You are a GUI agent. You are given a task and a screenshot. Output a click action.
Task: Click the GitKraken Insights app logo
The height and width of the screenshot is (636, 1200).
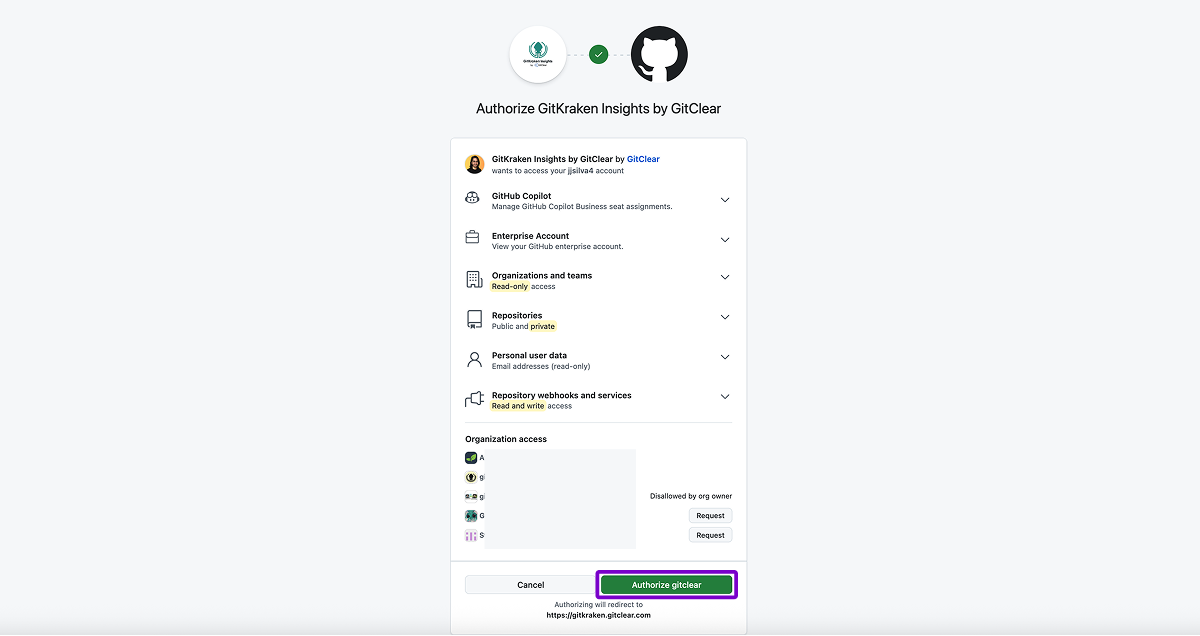tap(538, 54)
